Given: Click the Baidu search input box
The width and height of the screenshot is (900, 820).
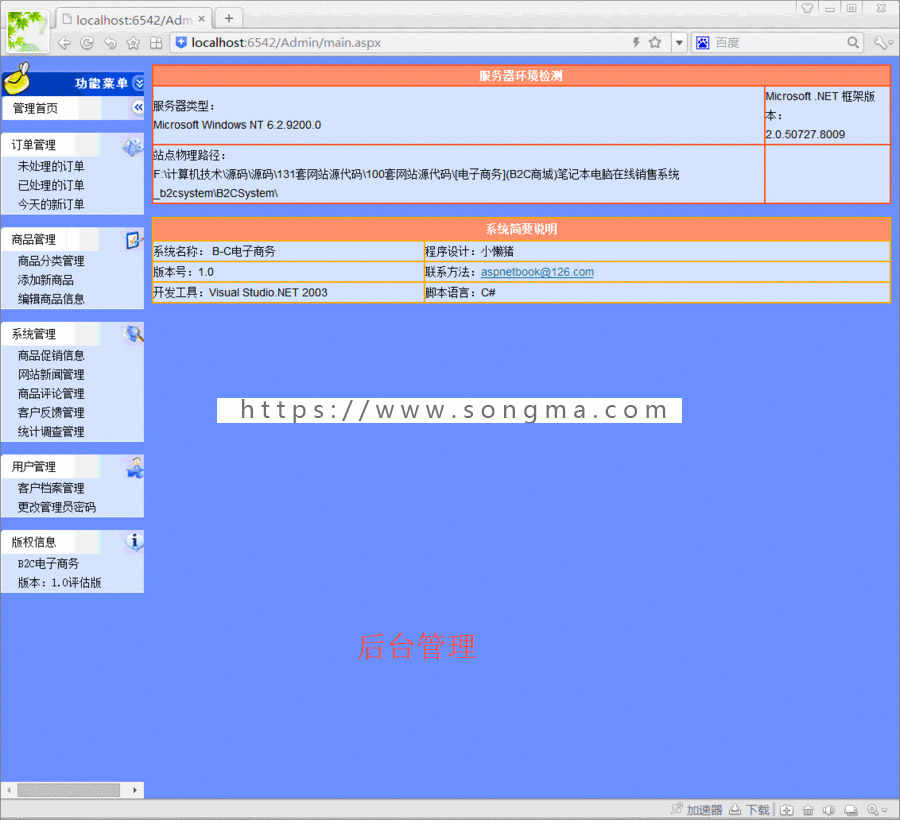Looking at the screenshot, I should pos(778,42).
